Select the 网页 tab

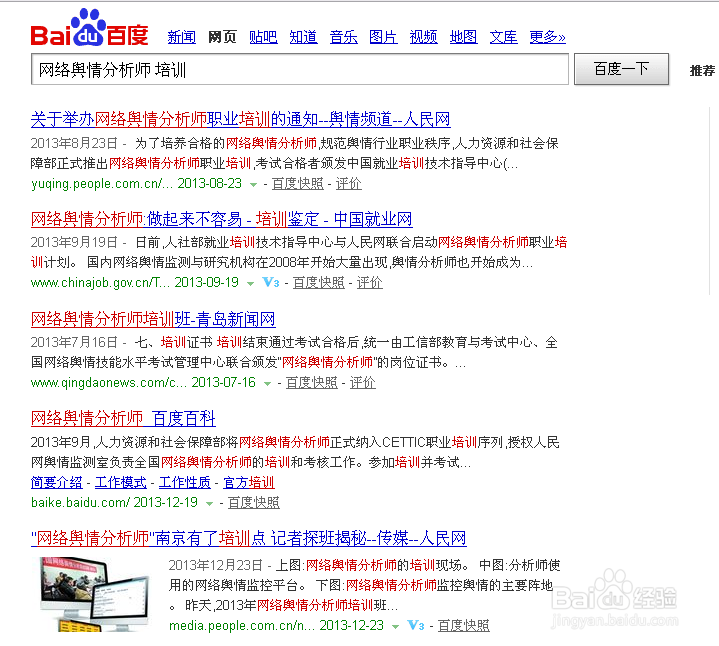pyautogui.click(x=222, y=37)
